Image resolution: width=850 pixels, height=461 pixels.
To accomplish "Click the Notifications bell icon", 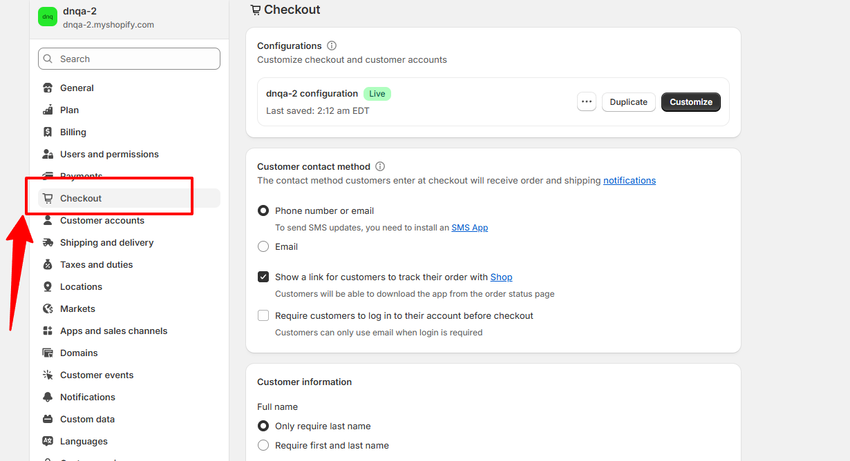I will coord(48,397).
